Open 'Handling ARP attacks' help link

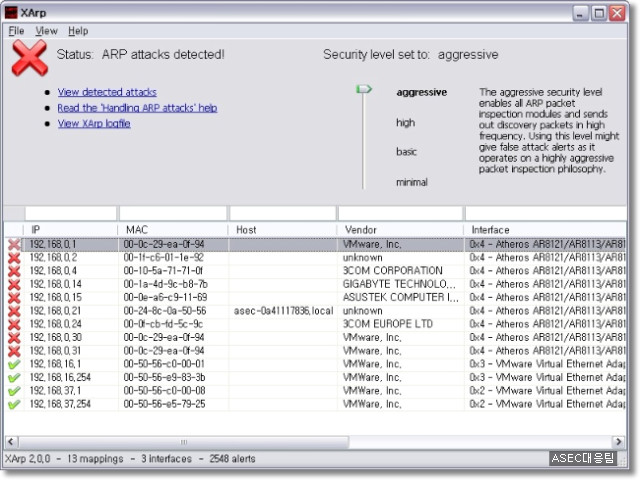pos(137,108)
